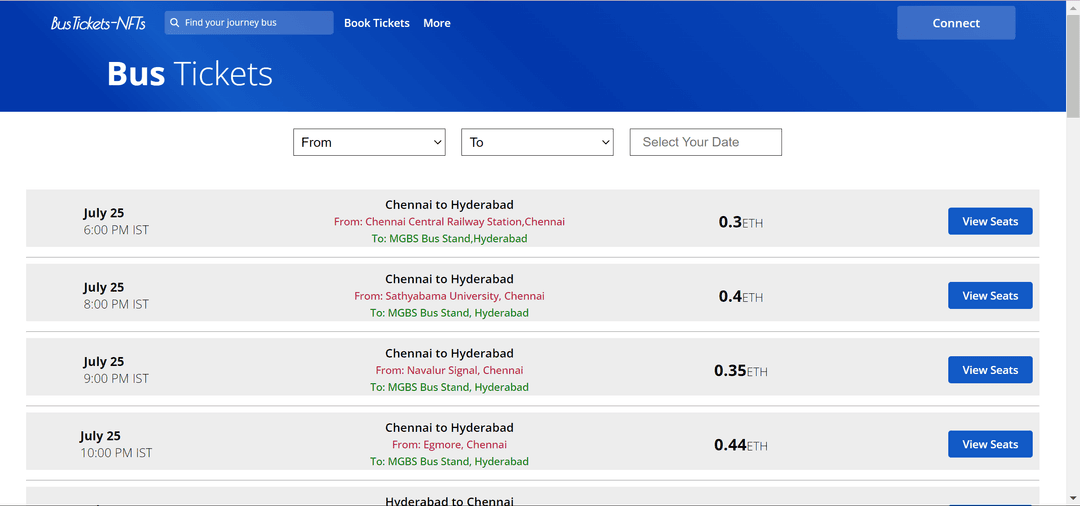View Seats for the 8:00 PM bus
Screen dimensions: 1080x506
(990, 295)
